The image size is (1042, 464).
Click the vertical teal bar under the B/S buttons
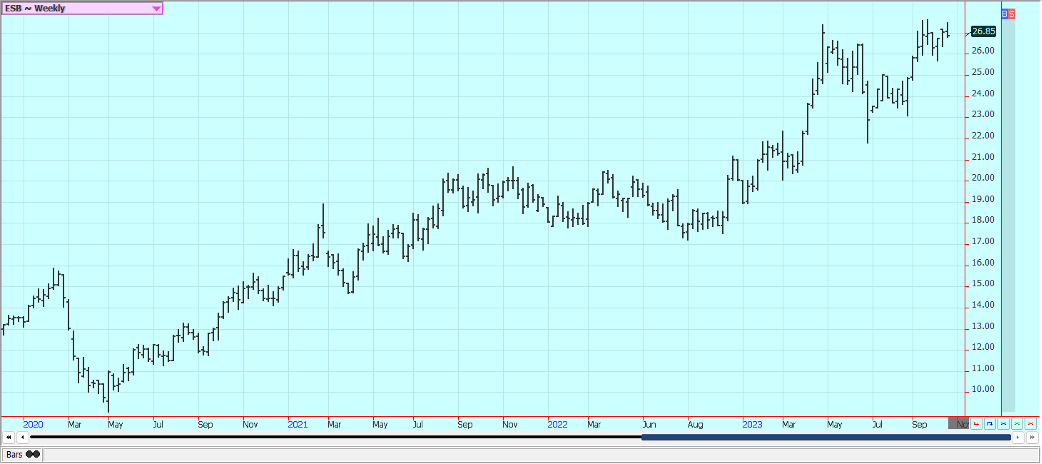1009,214
